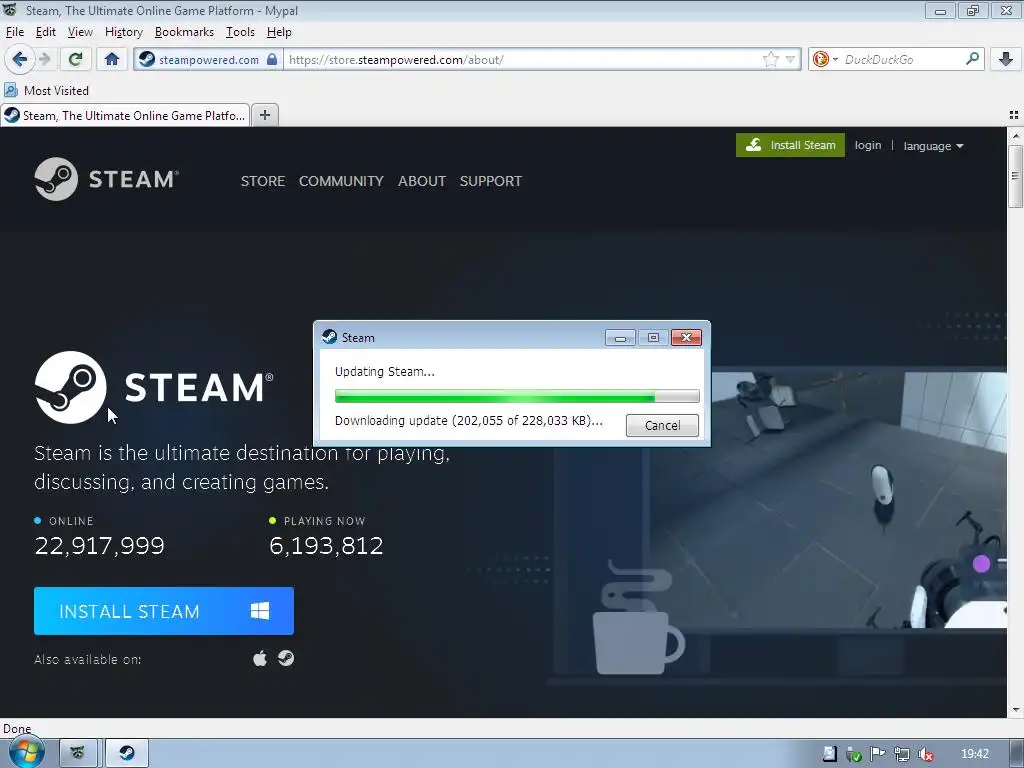Go to the ABOUT navigation link
This screenshot has height=768, width=1024.
click(x=422, y=181)
